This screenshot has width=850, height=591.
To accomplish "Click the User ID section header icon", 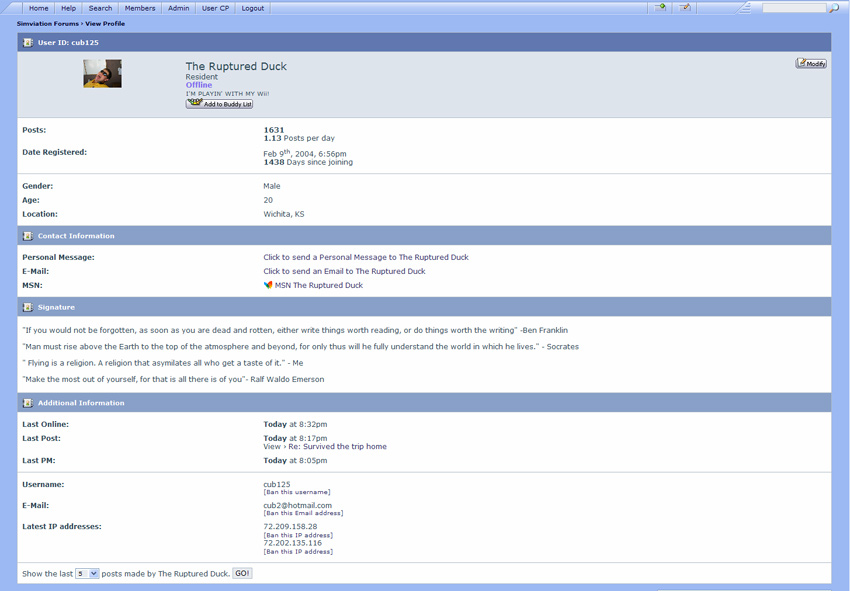I will click(27, 43).
